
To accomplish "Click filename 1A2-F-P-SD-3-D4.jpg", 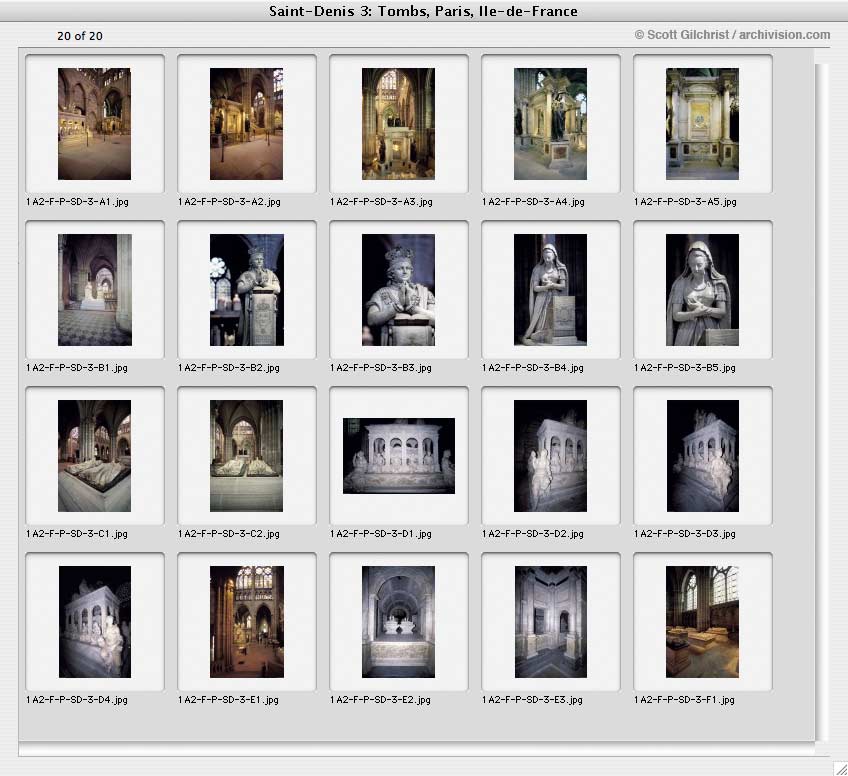I will click(77, 700).
